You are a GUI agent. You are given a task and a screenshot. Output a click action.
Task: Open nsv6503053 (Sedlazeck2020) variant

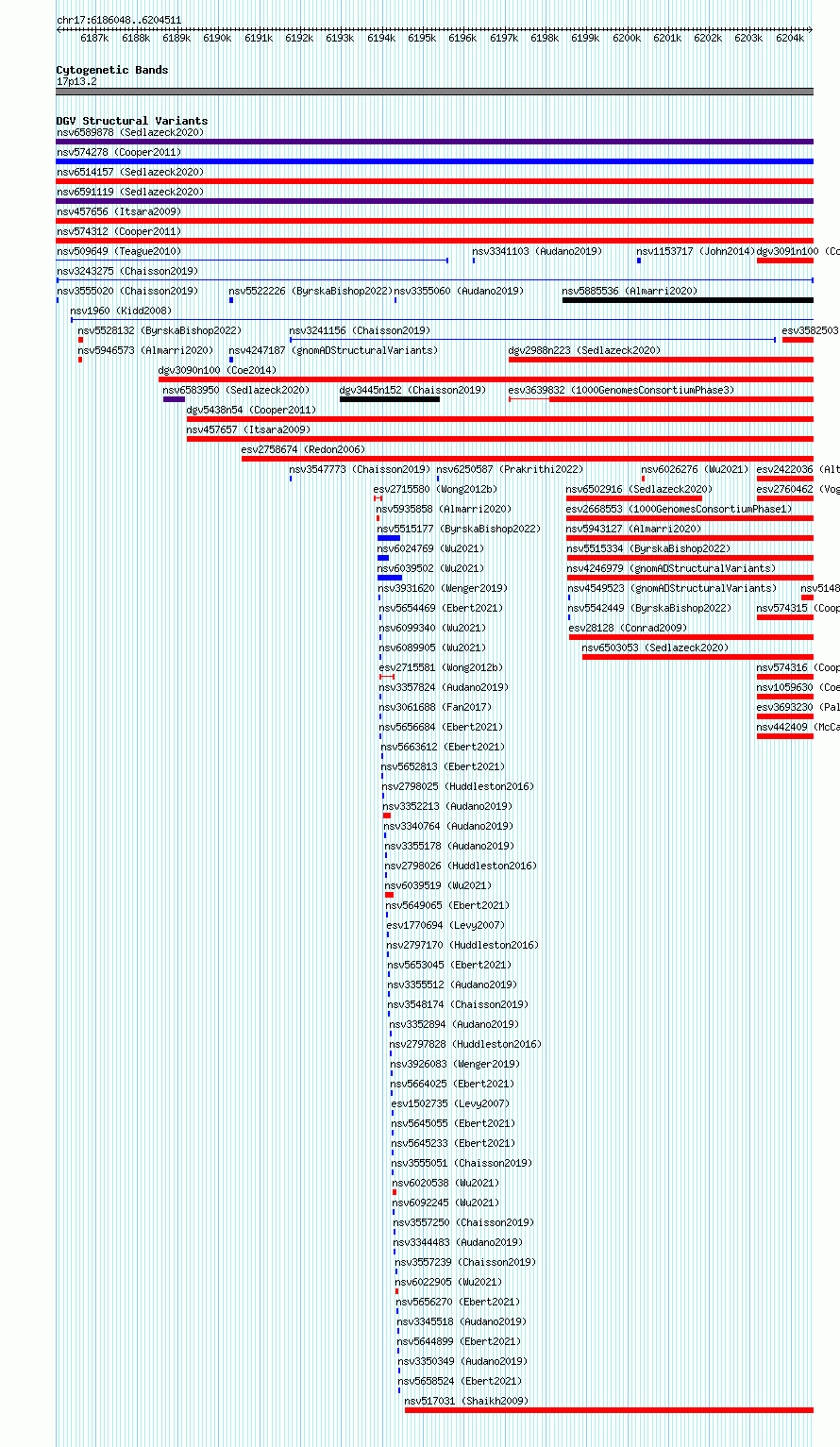(656, 648)
